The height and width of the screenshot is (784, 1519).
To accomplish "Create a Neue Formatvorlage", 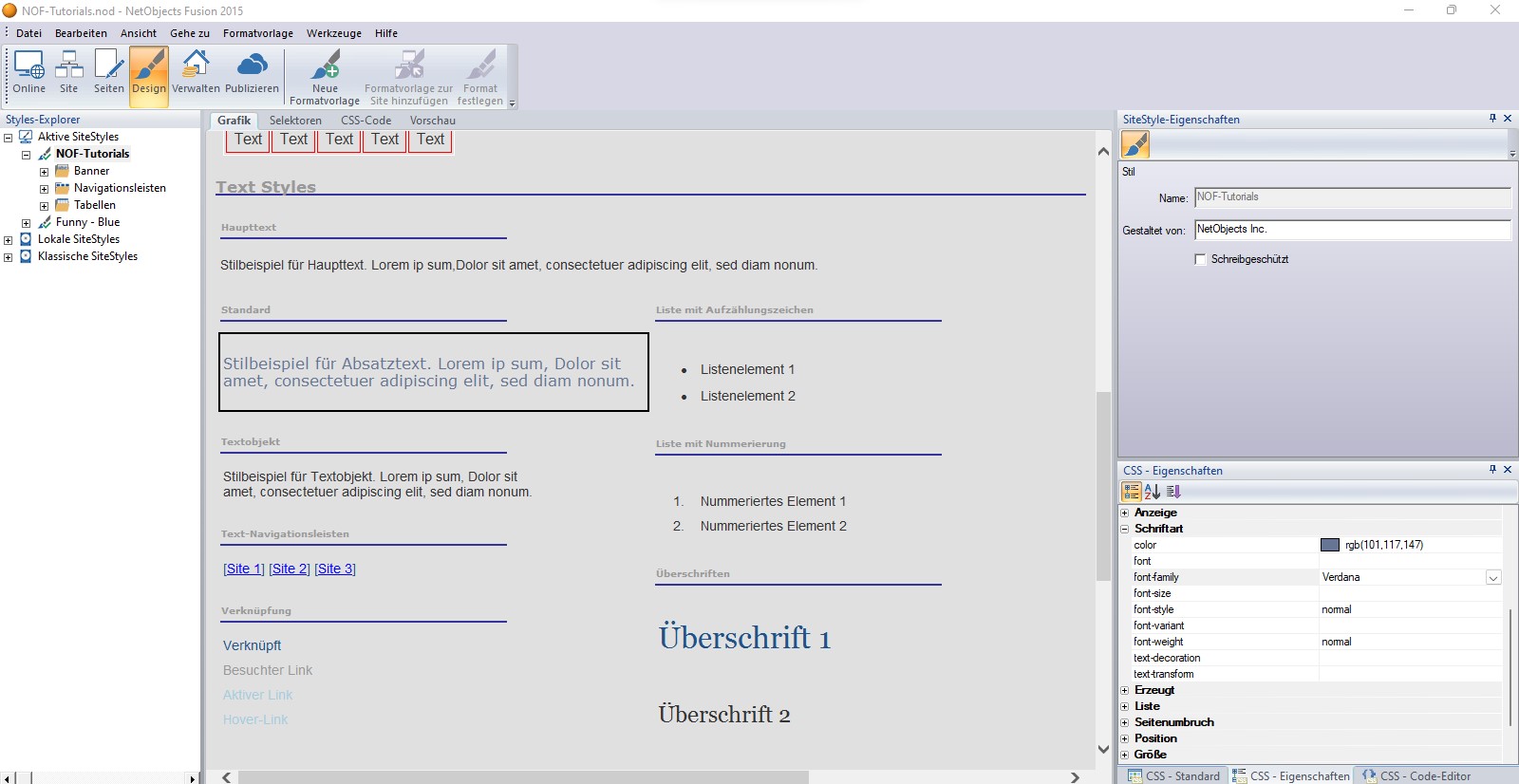I will coord(325,77).
